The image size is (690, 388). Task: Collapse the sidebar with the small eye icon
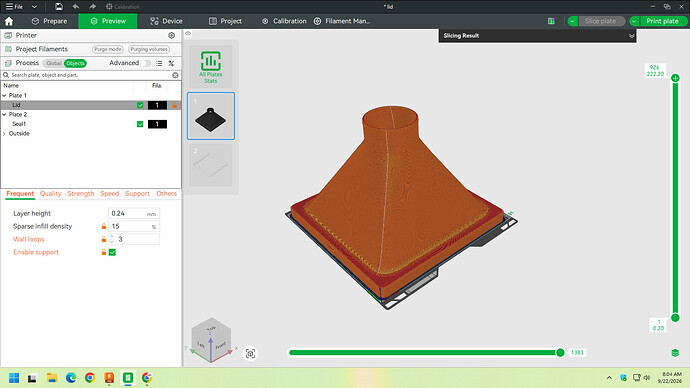click(x=188, y=33)
